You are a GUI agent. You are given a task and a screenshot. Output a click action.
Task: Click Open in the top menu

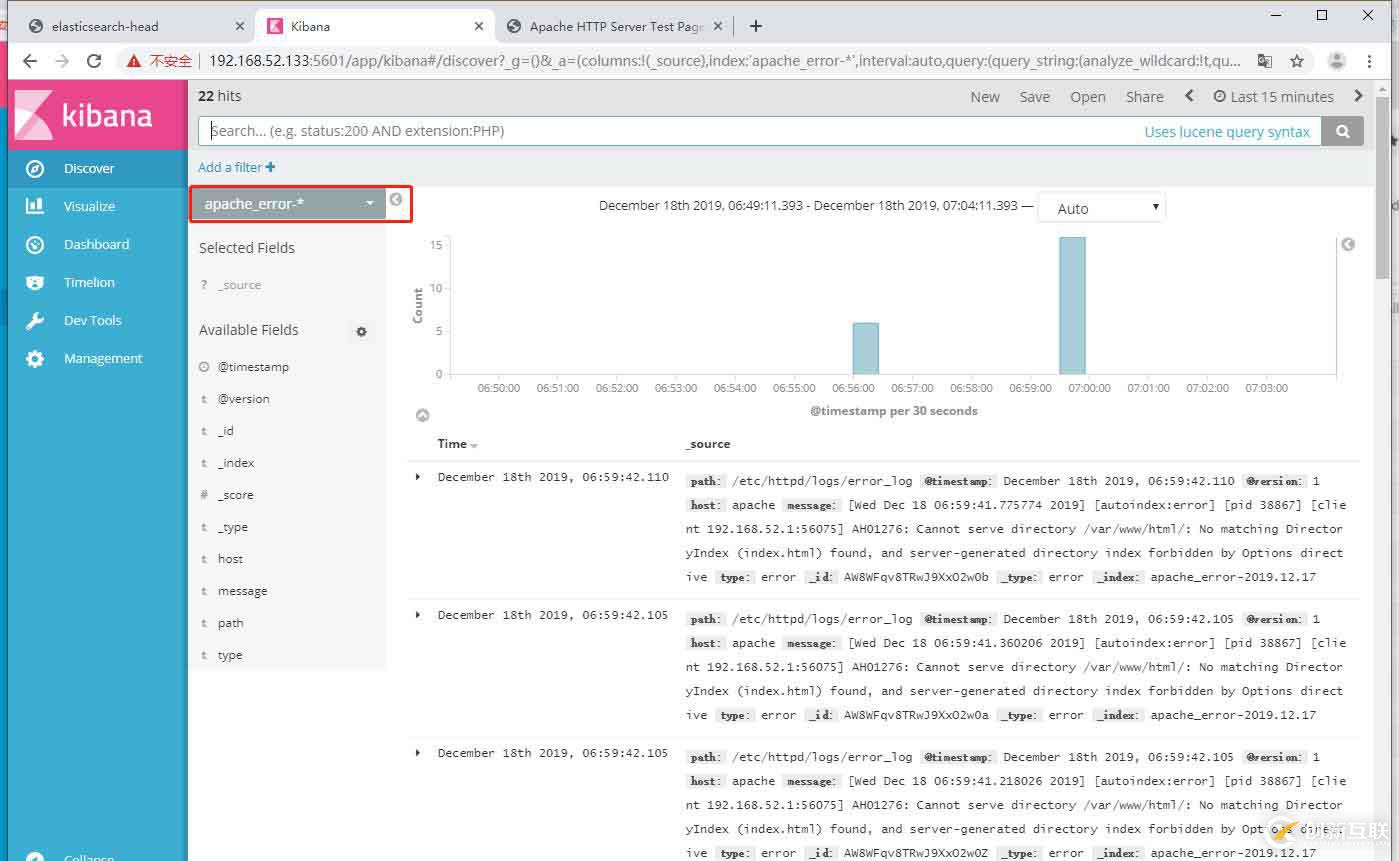(1088, 96)
